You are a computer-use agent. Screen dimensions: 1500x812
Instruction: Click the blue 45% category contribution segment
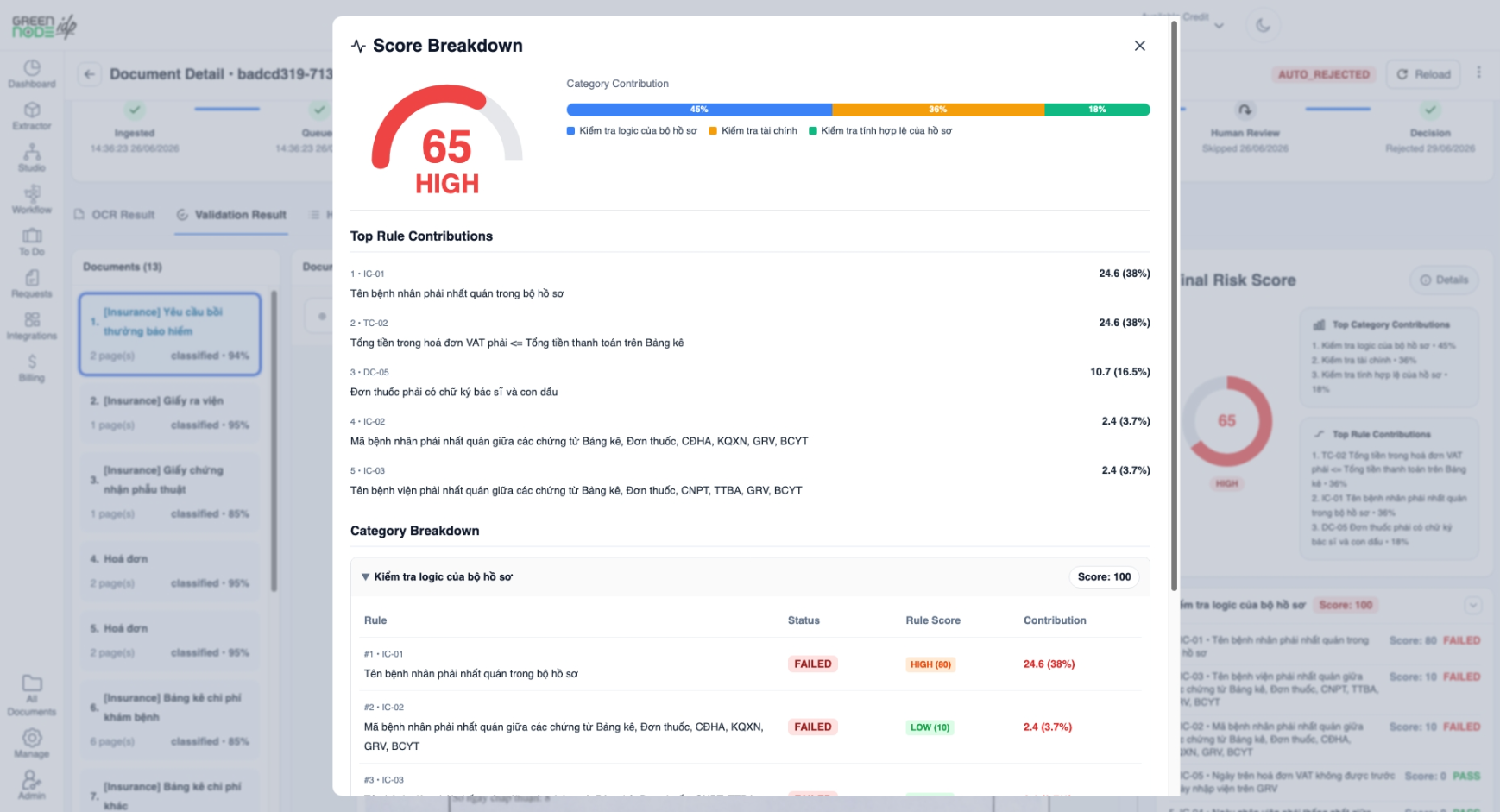click(x=699, y=110)
